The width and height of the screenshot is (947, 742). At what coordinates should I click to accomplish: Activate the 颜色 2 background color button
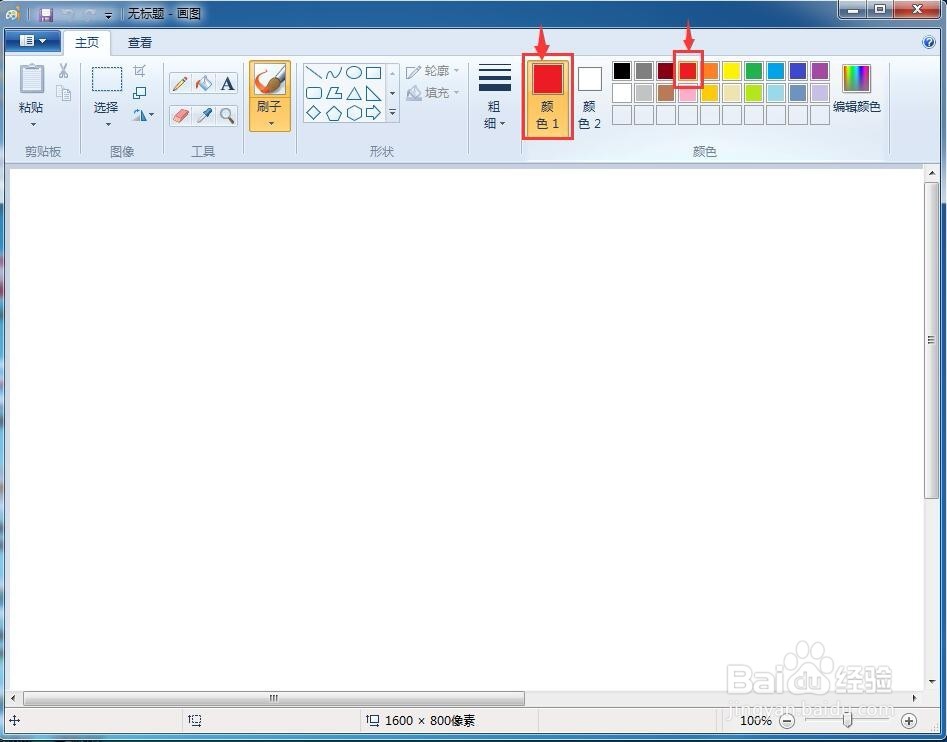[589, 97]
